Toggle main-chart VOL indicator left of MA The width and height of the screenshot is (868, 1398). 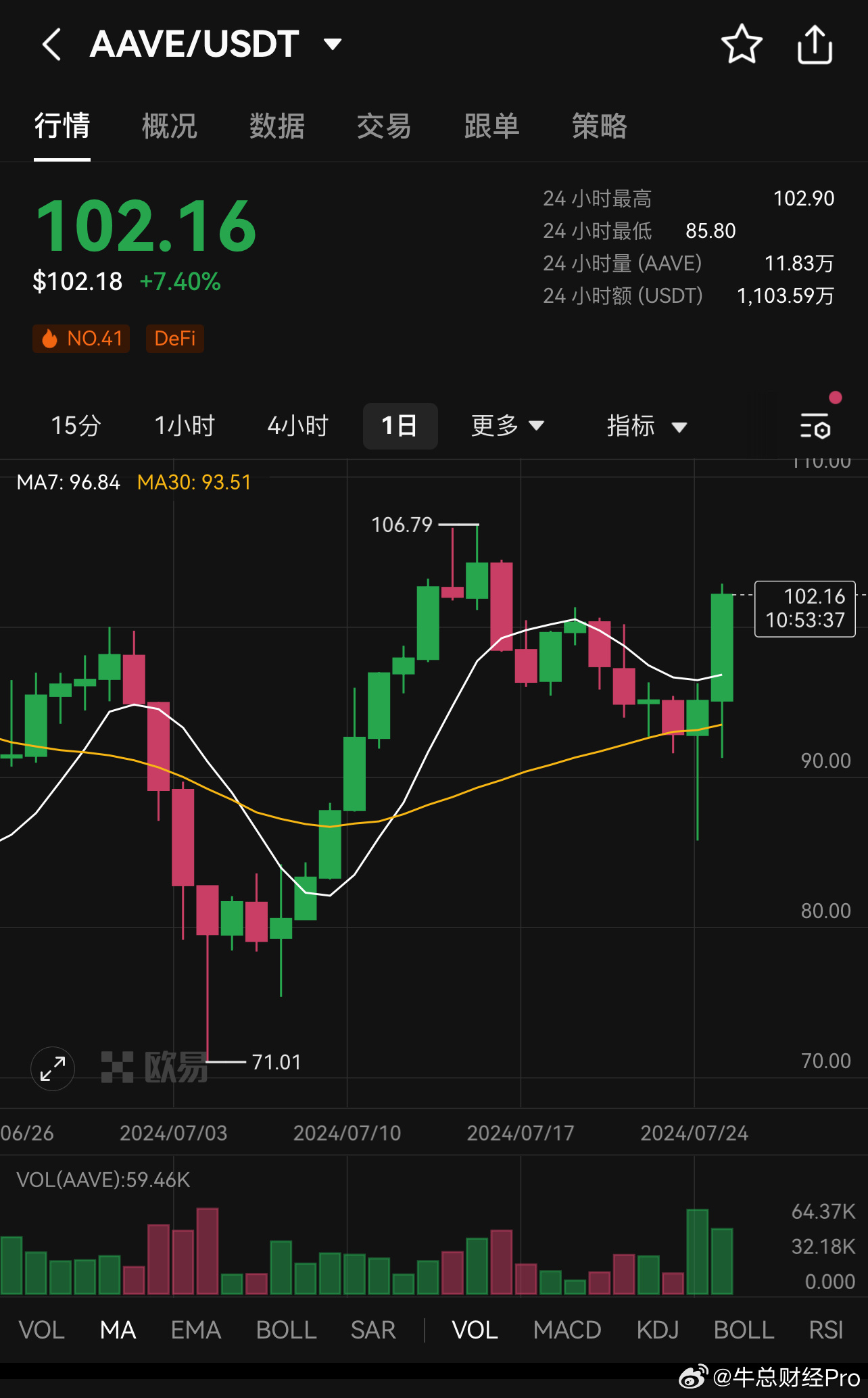click(x=42, y=1330)
